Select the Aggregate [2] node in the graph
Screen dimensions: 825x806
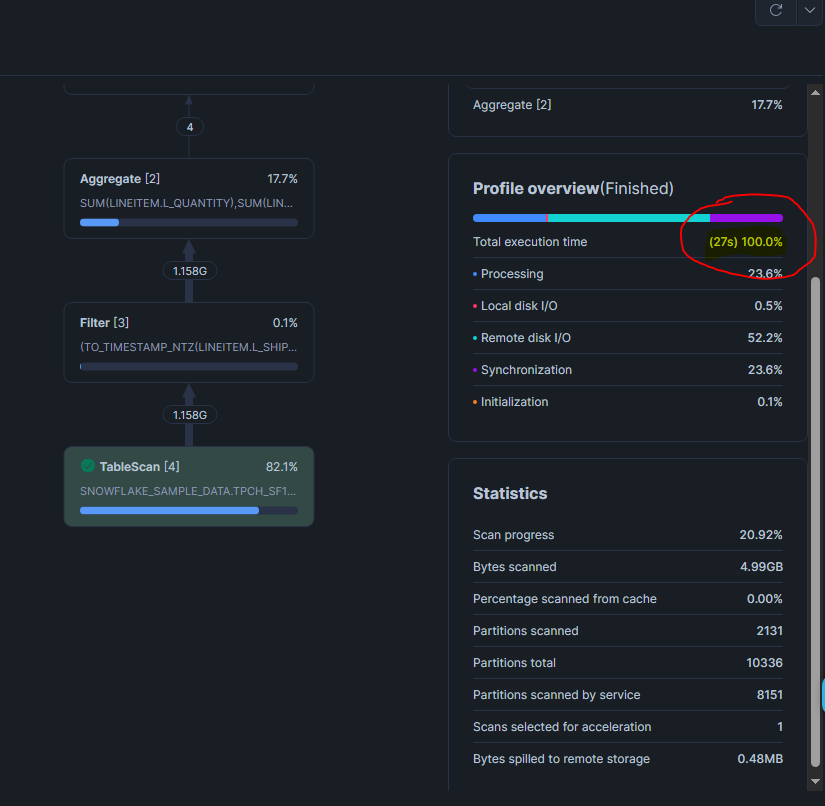188,198
